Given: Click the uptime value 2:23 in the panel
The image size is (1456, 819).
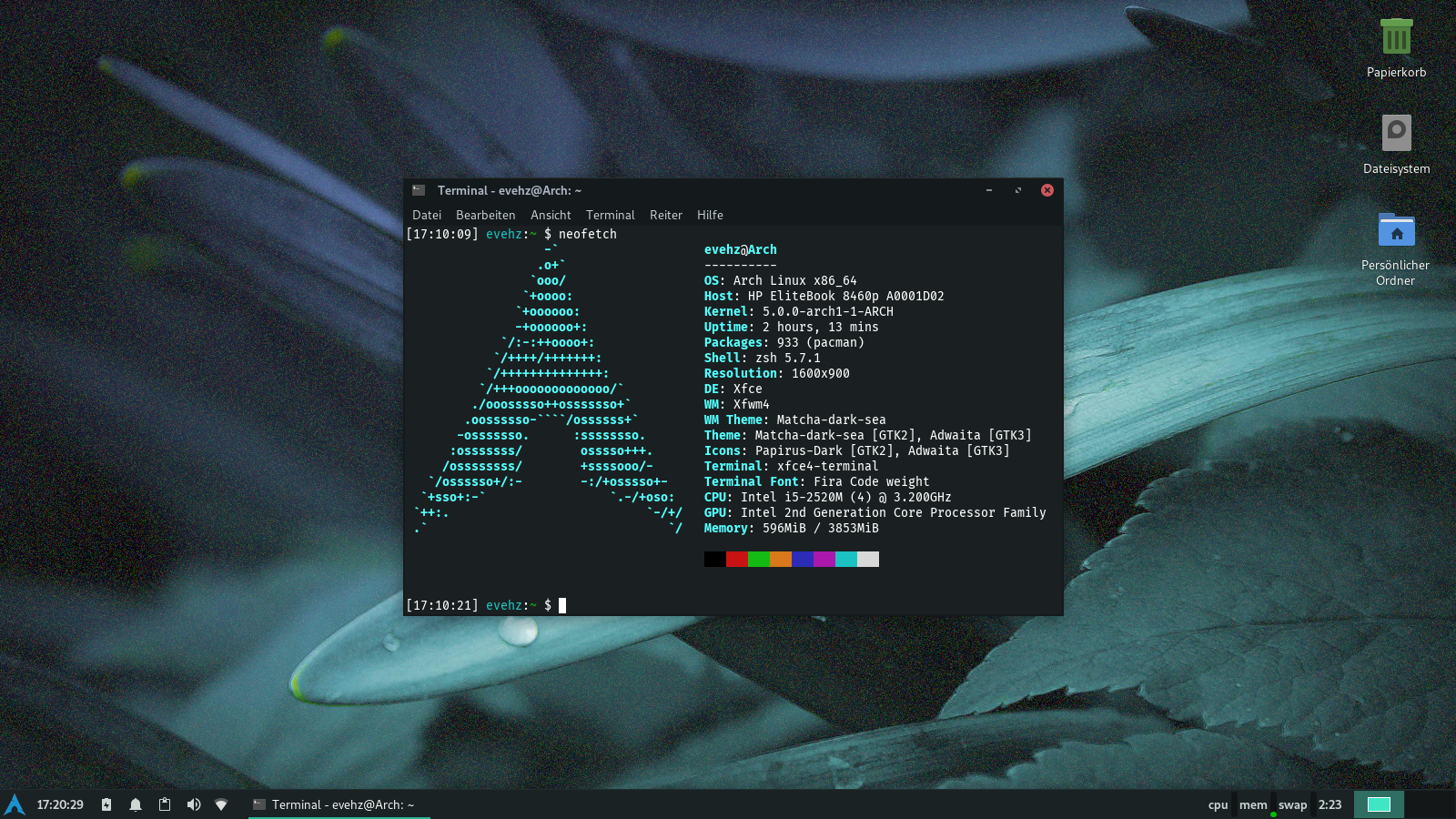Looking at the screenshot, I should (1330, 804).
